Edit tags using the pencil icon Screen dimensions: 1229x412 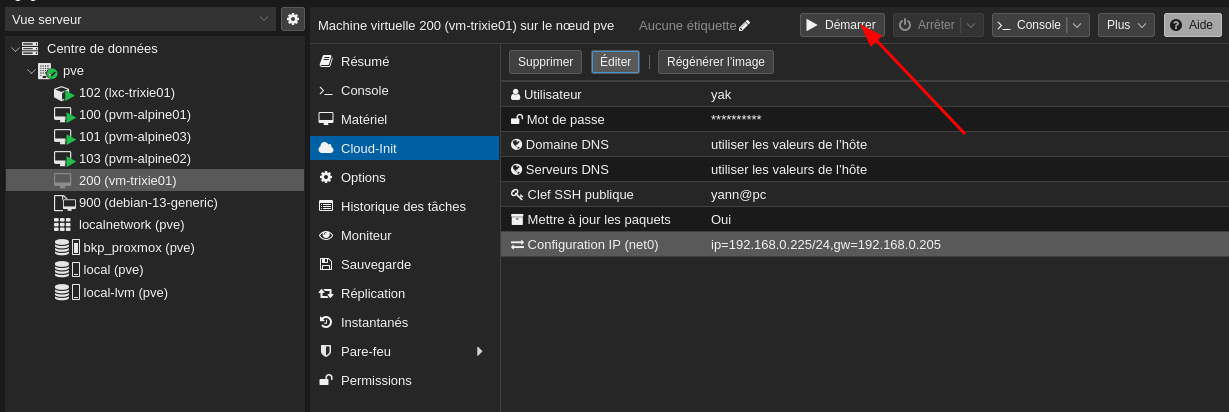[x=744, y=25]
